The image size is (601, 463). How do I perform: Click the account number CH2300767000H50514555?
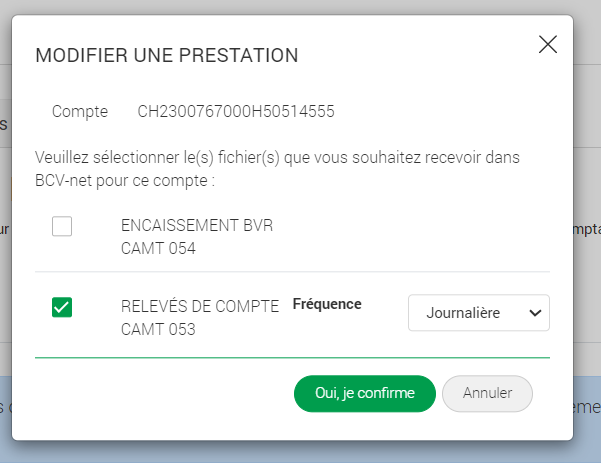[x=235, y=112]
